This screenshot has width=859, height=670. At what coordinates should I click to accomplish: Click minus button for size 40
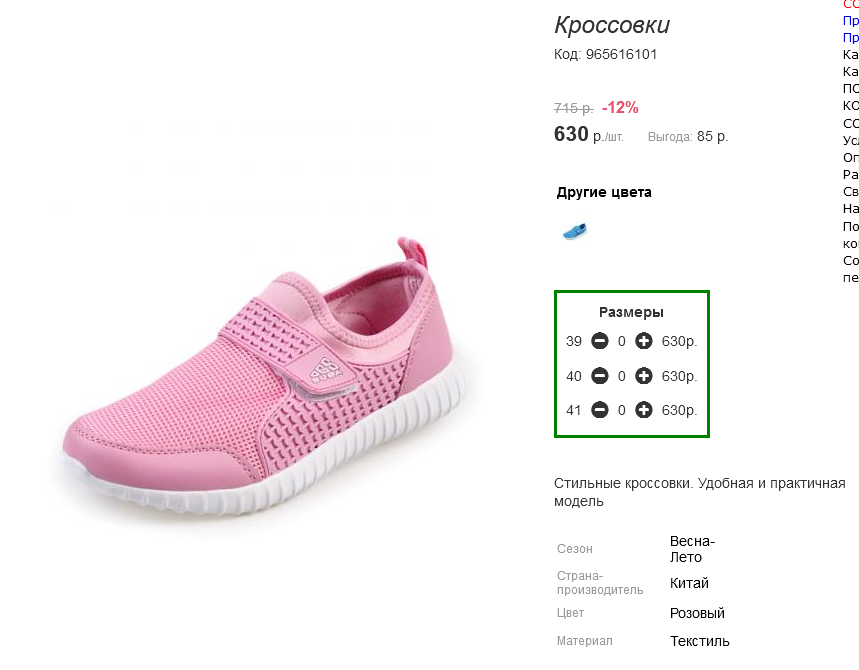(600, 376)
